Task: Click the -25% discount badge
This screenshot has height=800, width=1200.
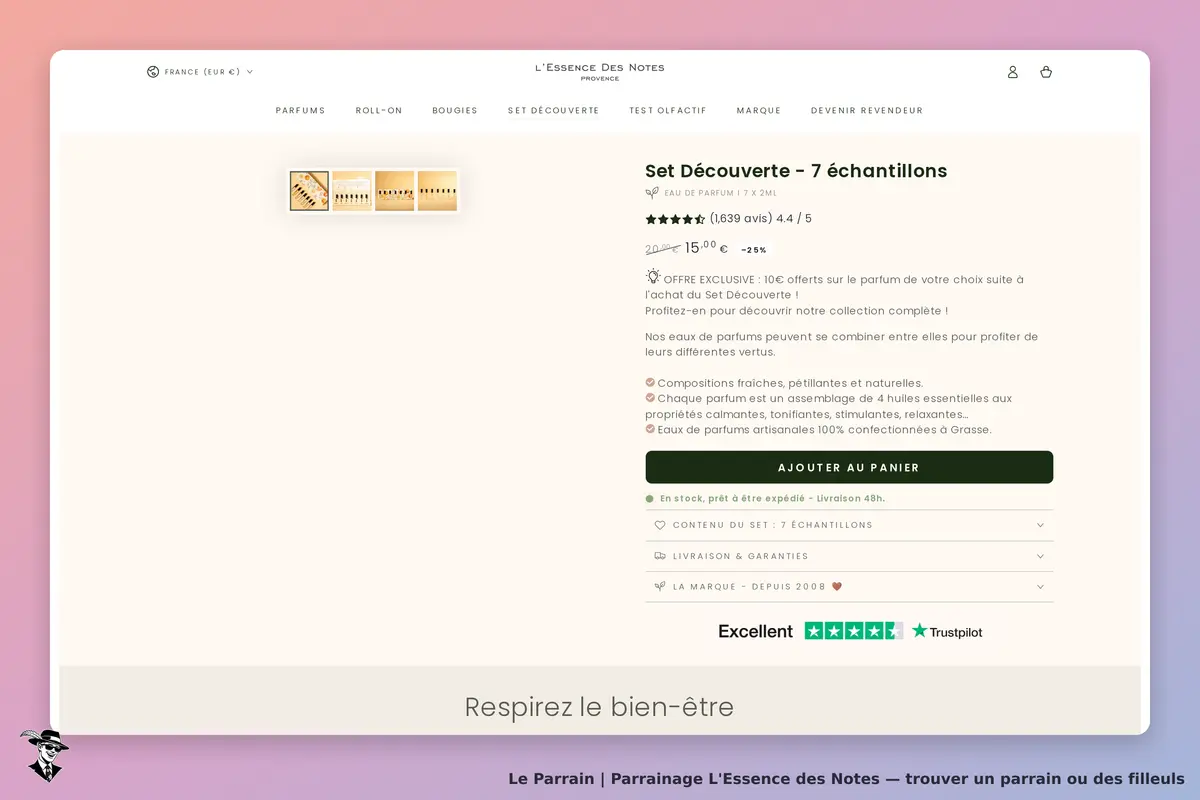Action: (x=754, y=250)
